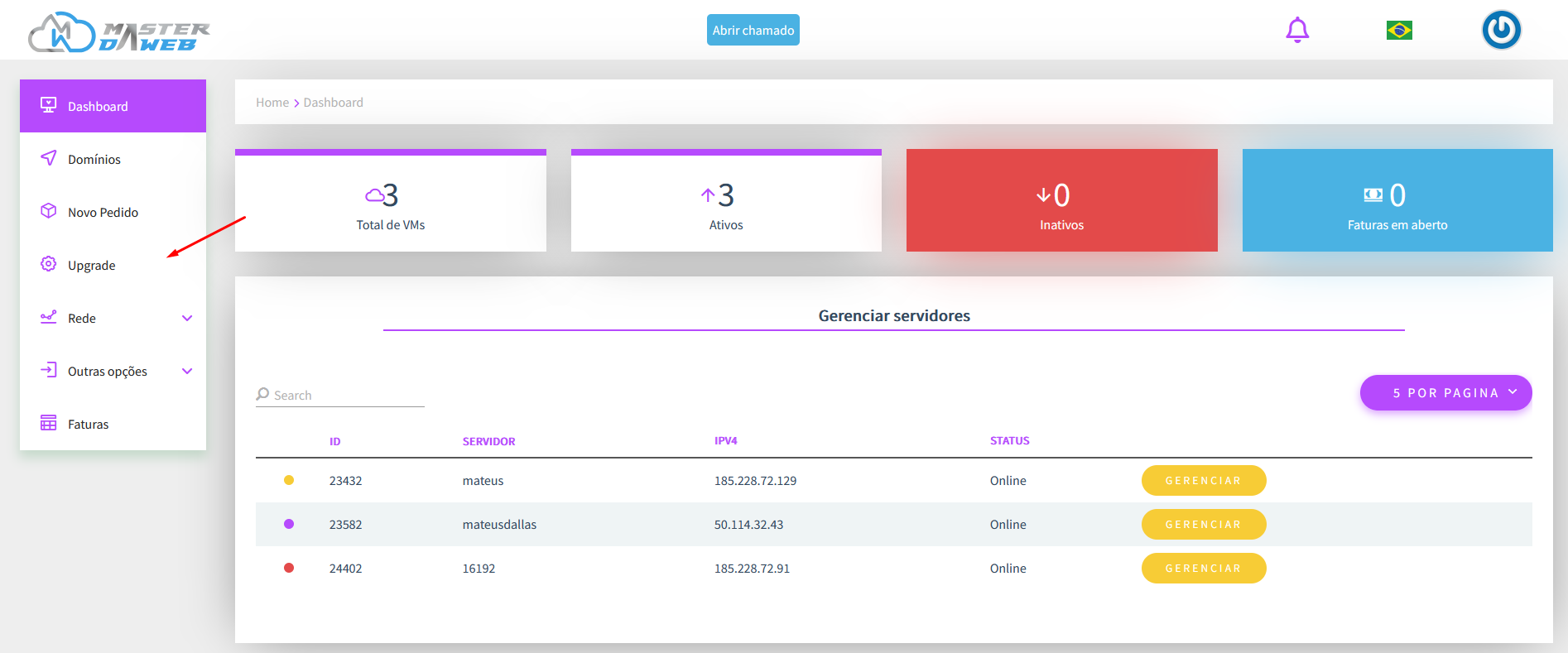1568x653 pixels.
Task: Expand the Rede submenu chevron
Action: [187, 319]
